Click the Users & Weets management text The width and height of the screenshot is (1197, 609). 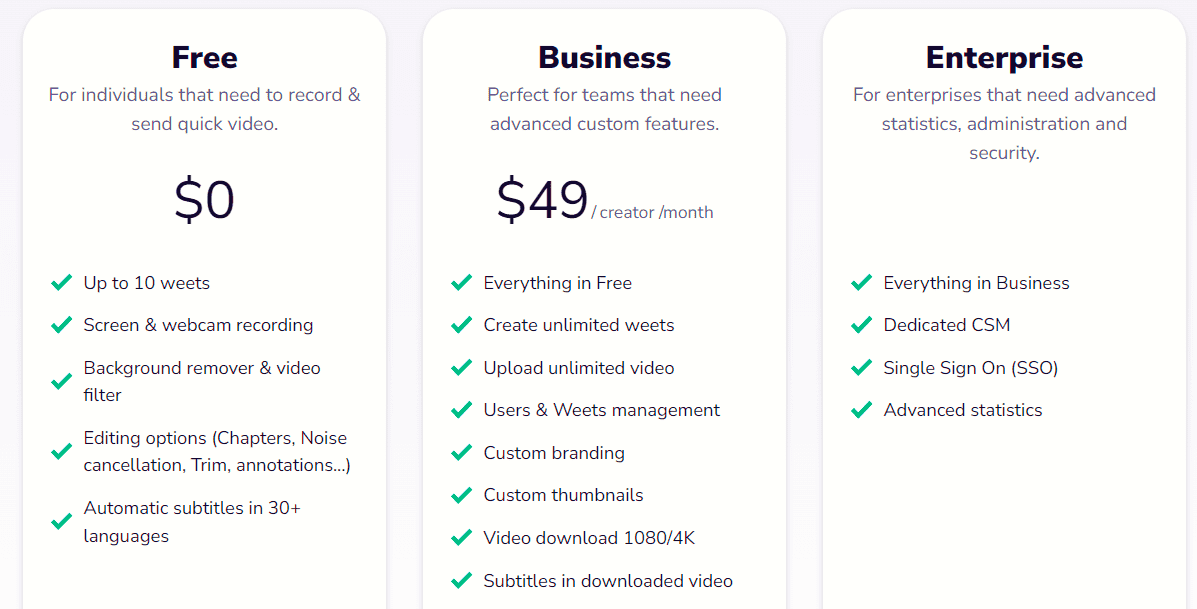coord(602,410)
